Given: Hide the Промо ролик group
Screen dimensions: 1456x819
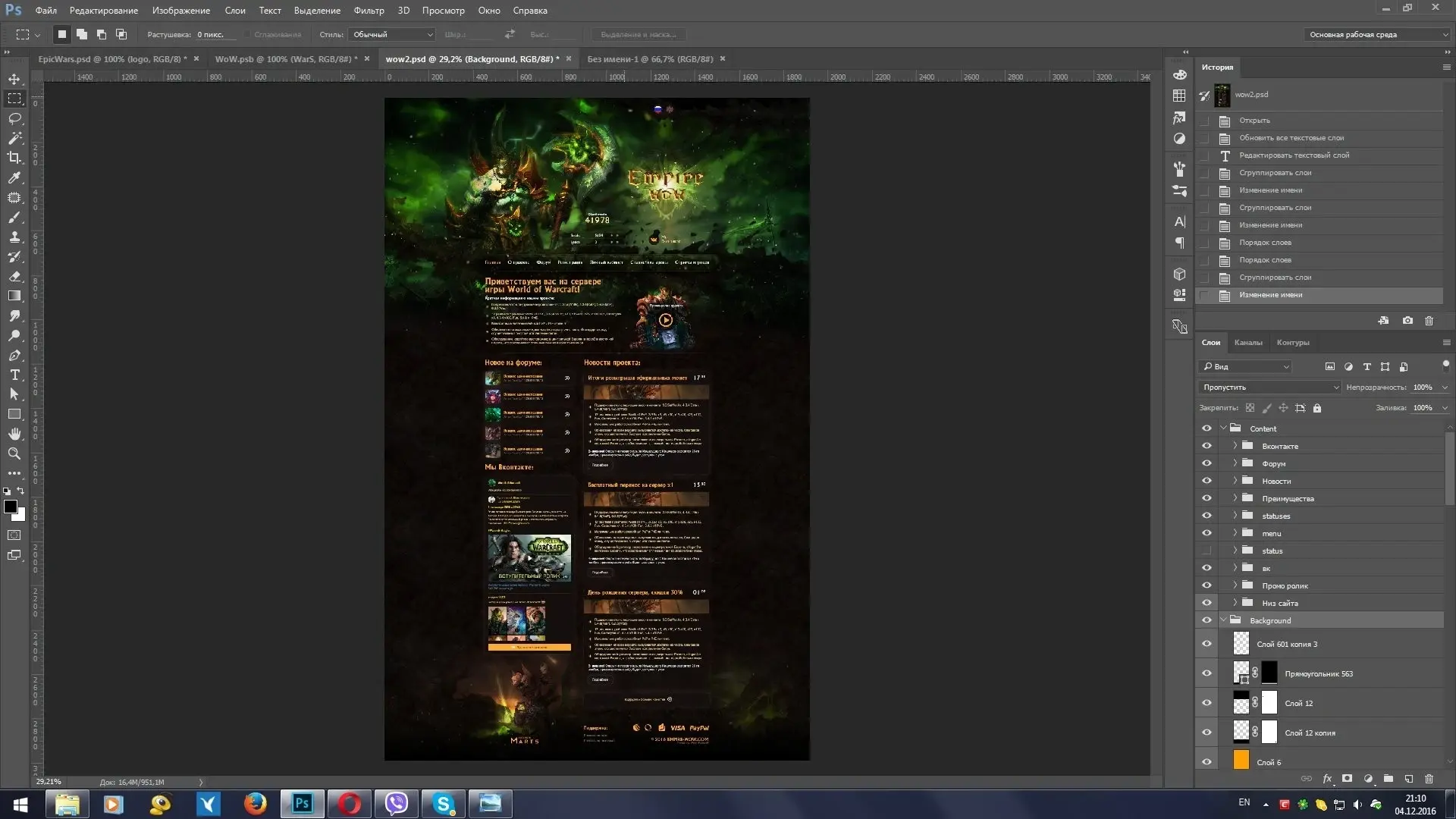Looking at the screenshot, I should 1207,585.
